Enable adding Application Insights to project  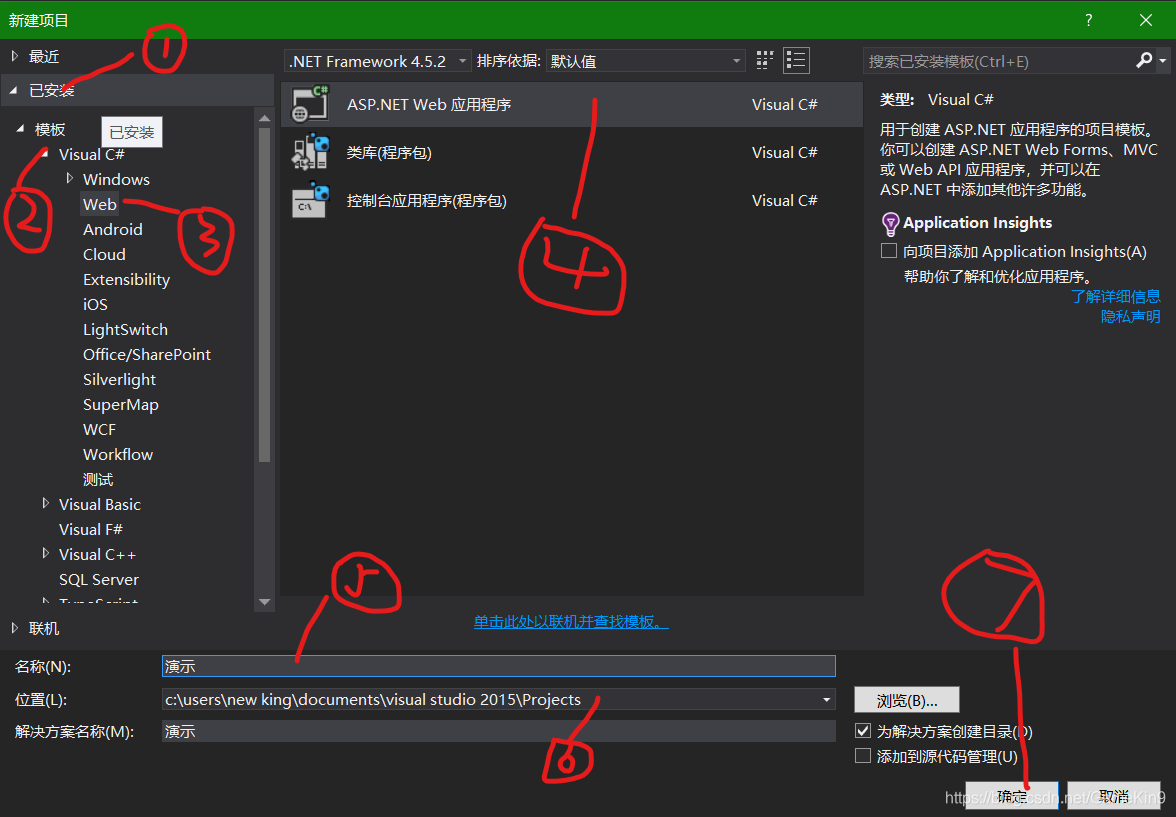[x=889, y=251]
